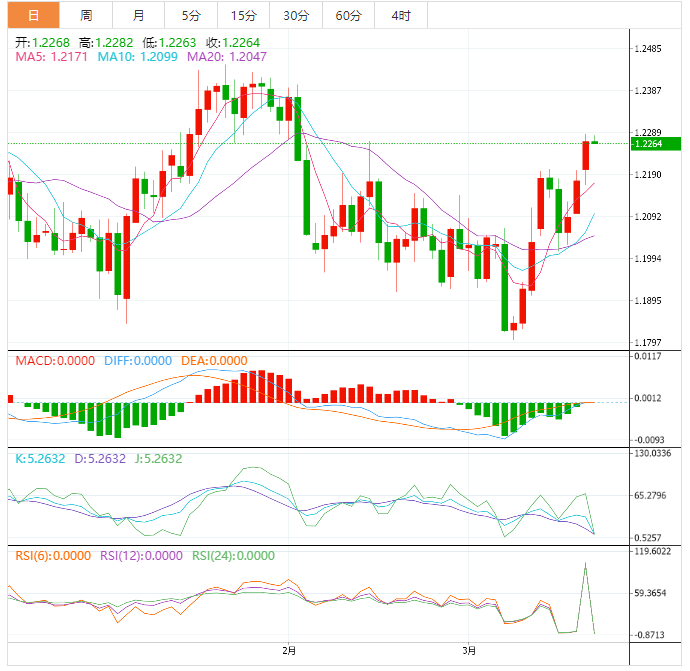
Task: Click the green 1.2264 current price tag
Action: click(x=656, y=143)
